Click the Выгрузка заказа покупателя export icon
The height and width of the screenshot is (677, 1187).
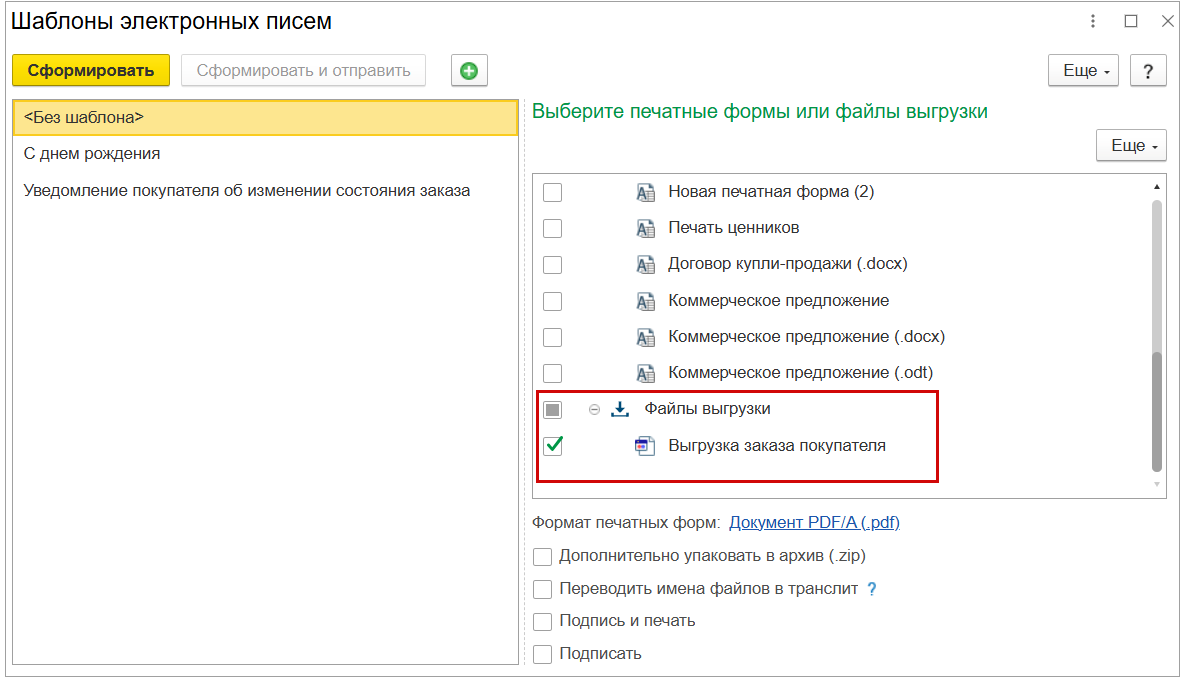(x=644, y=446)
